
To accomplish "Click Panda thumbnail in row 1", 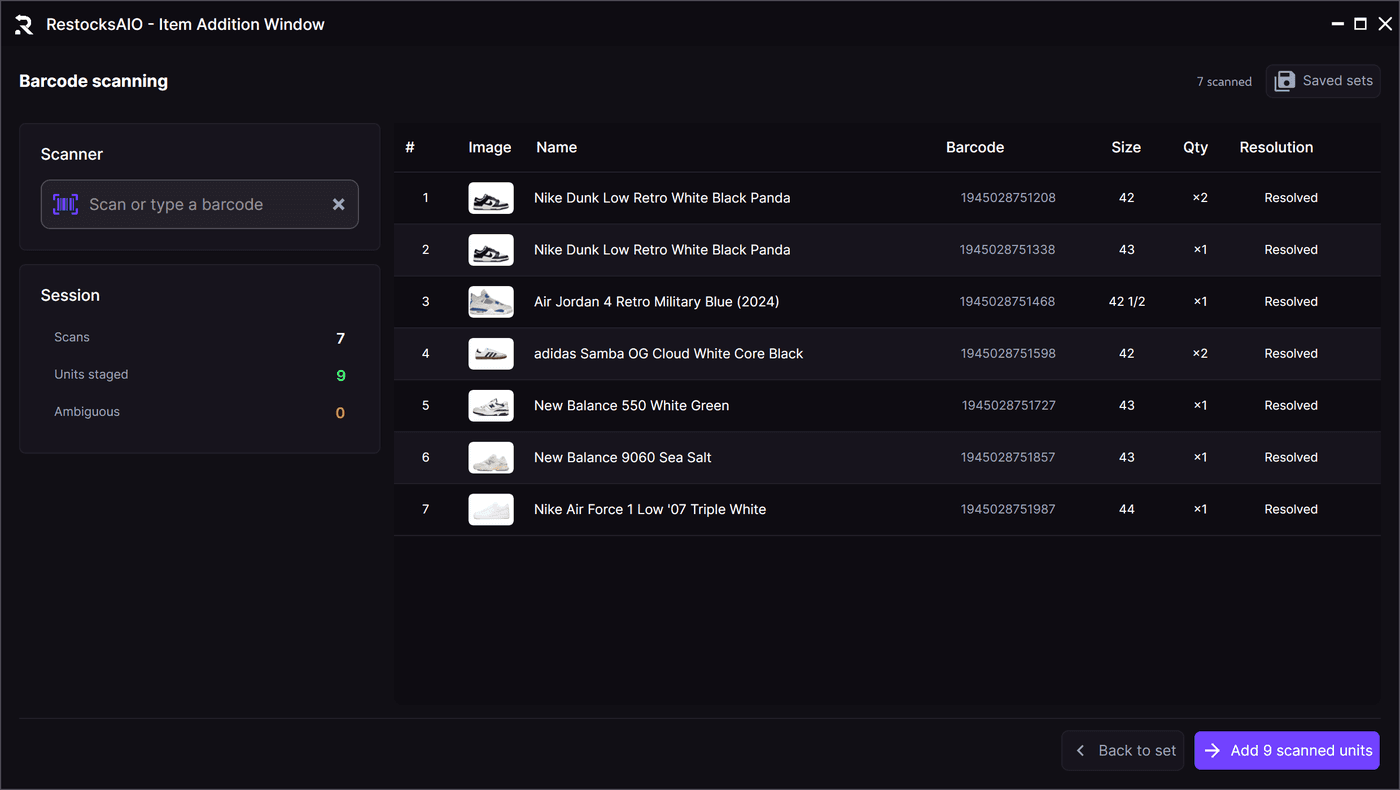I will (491, 198).
